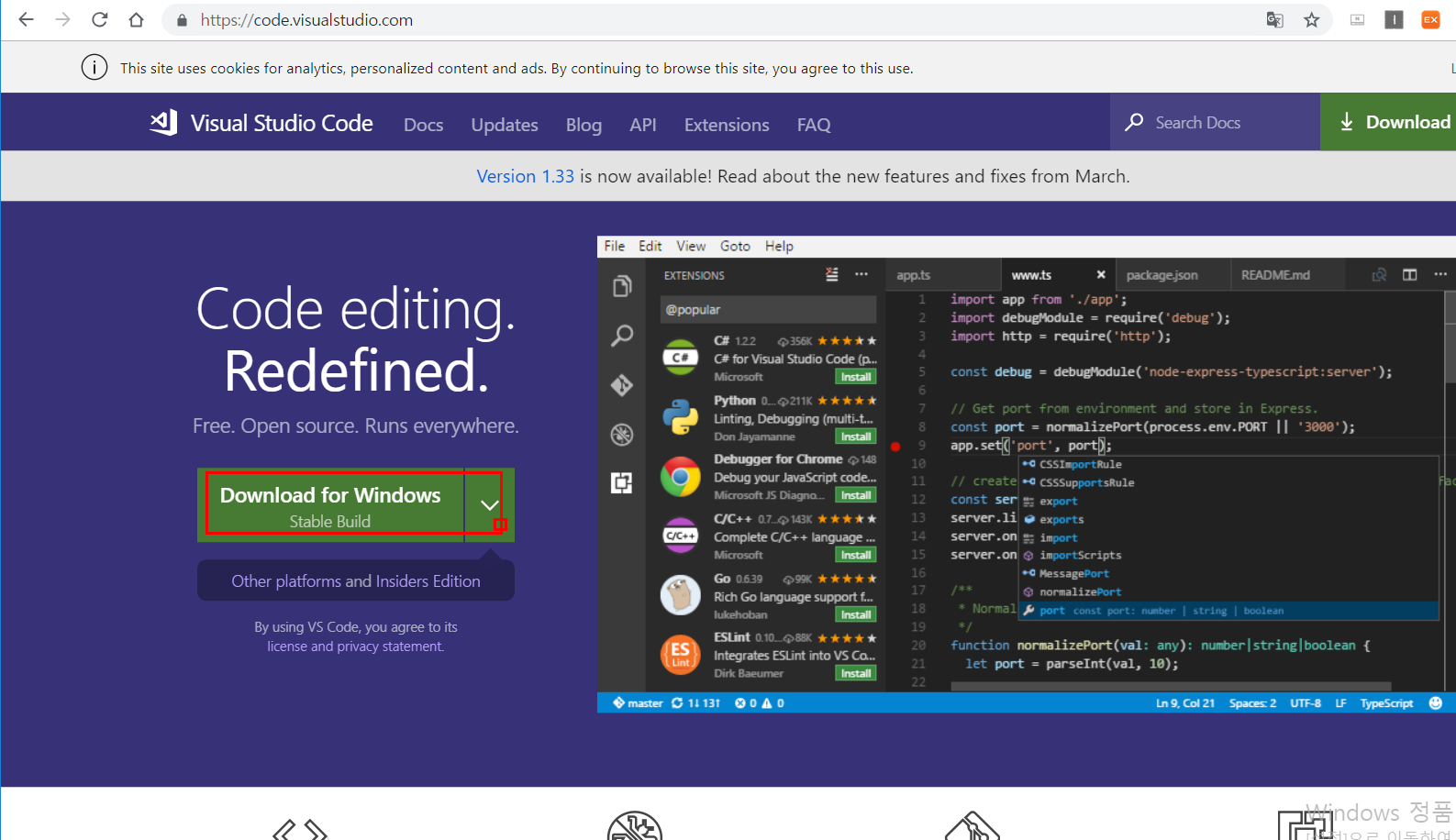Open the Updates navigation link

tap(505, 125)
